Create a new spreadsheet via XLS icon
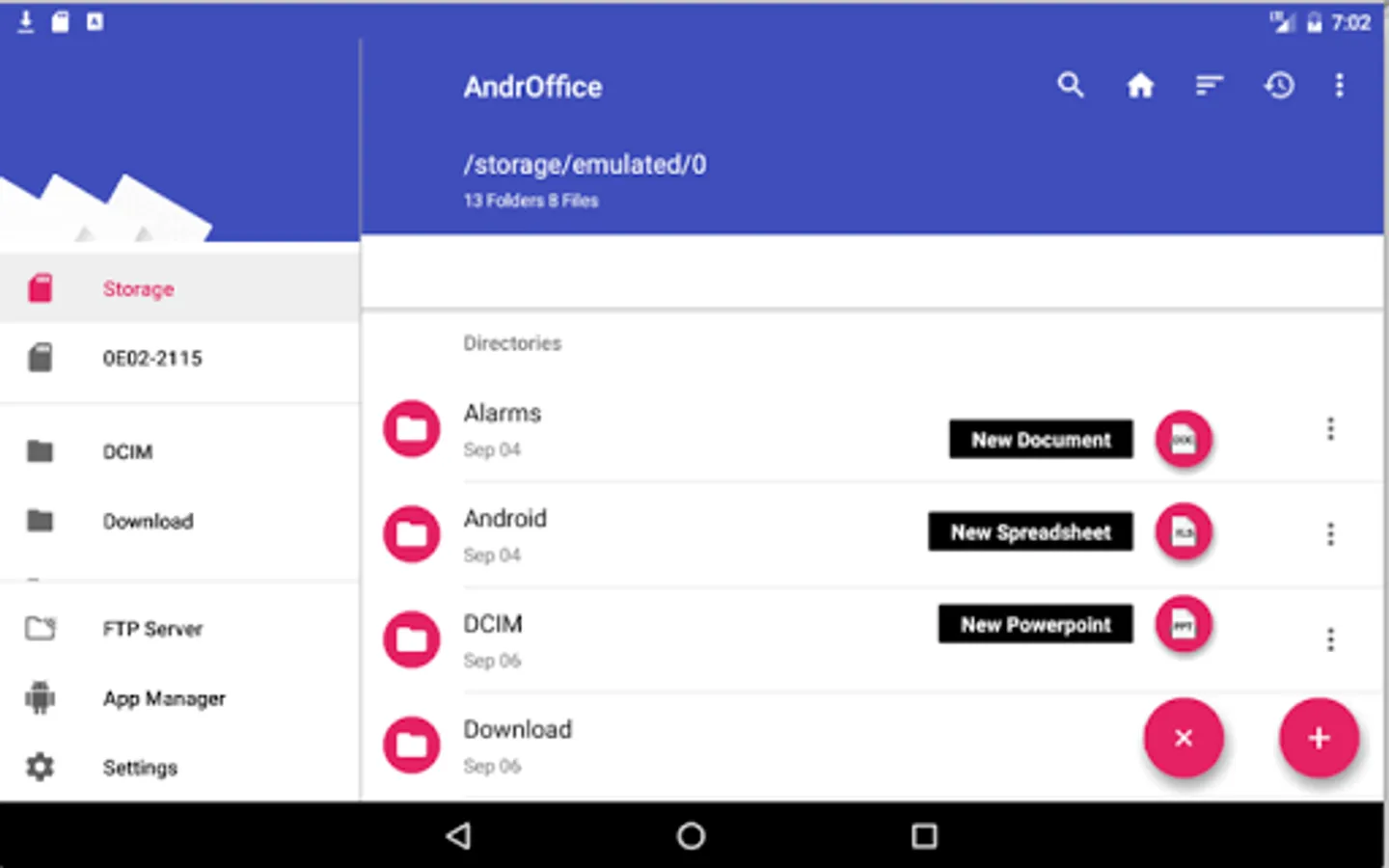The width and height of the screenshot is (1389, 868). click(x=1184, y=532)
